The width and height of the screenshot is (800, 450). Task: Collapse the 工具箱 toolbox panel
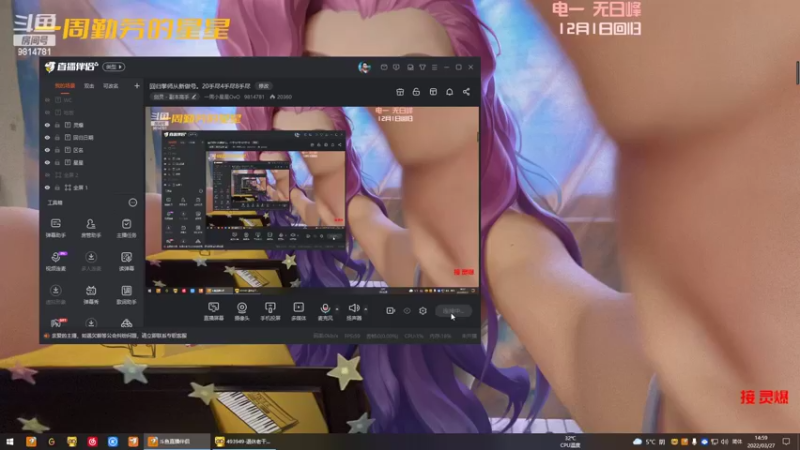(133, 203)
